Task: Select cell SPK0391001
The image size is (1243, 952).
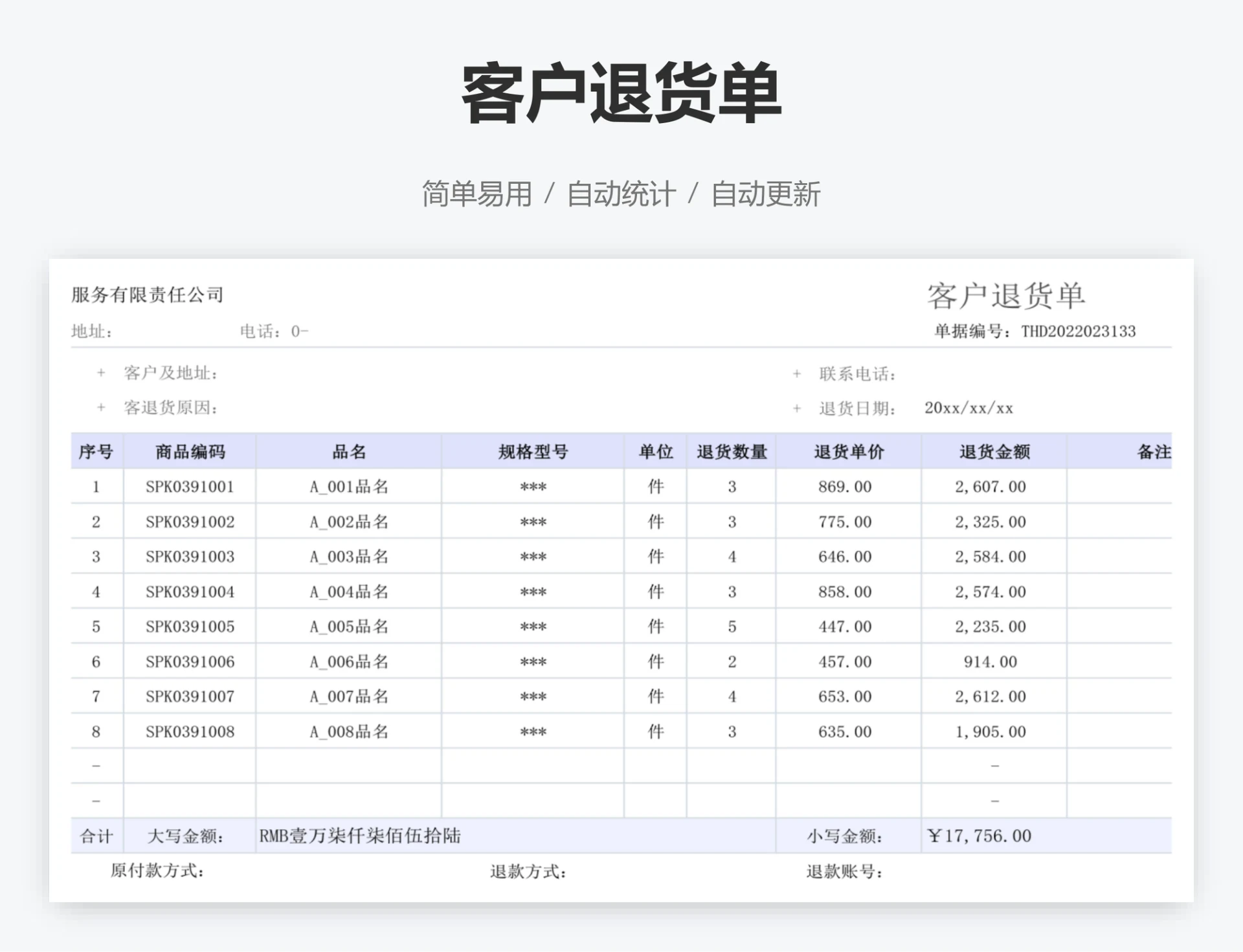Action: pos(190,487)
